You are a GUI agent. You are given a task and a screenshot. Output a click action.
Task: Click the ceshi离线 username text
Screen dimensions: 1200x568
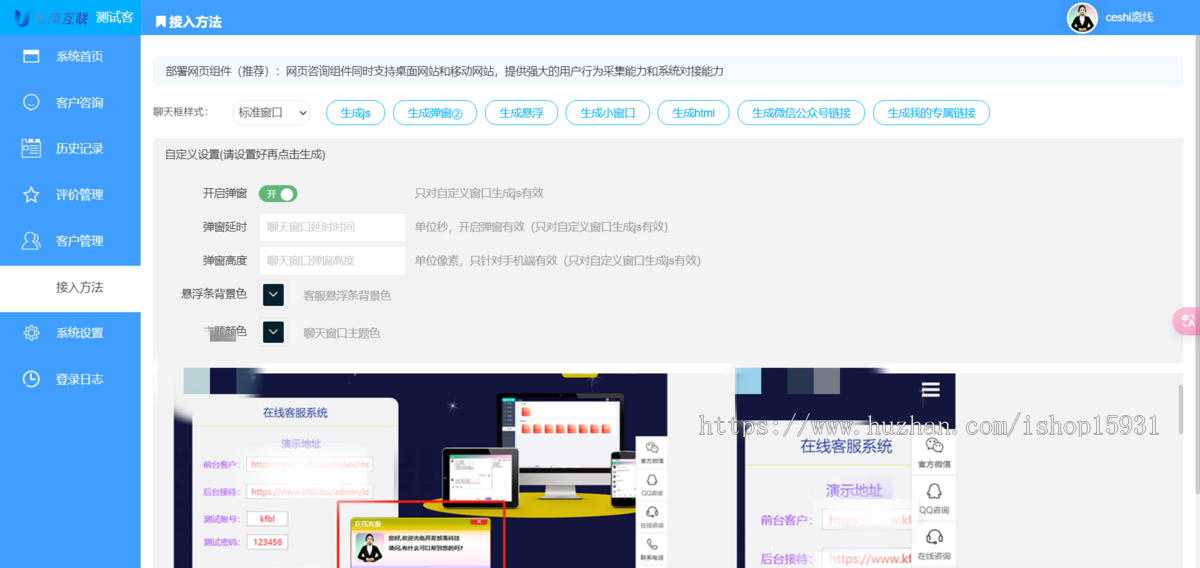click(1129, 18)
